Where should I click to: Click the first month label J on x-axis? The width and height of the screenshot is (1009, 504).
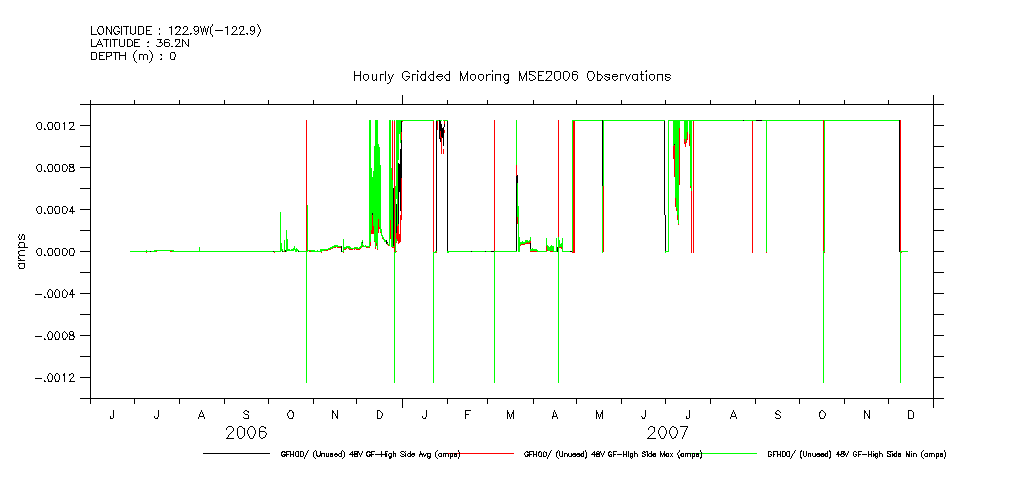point(112,414)
